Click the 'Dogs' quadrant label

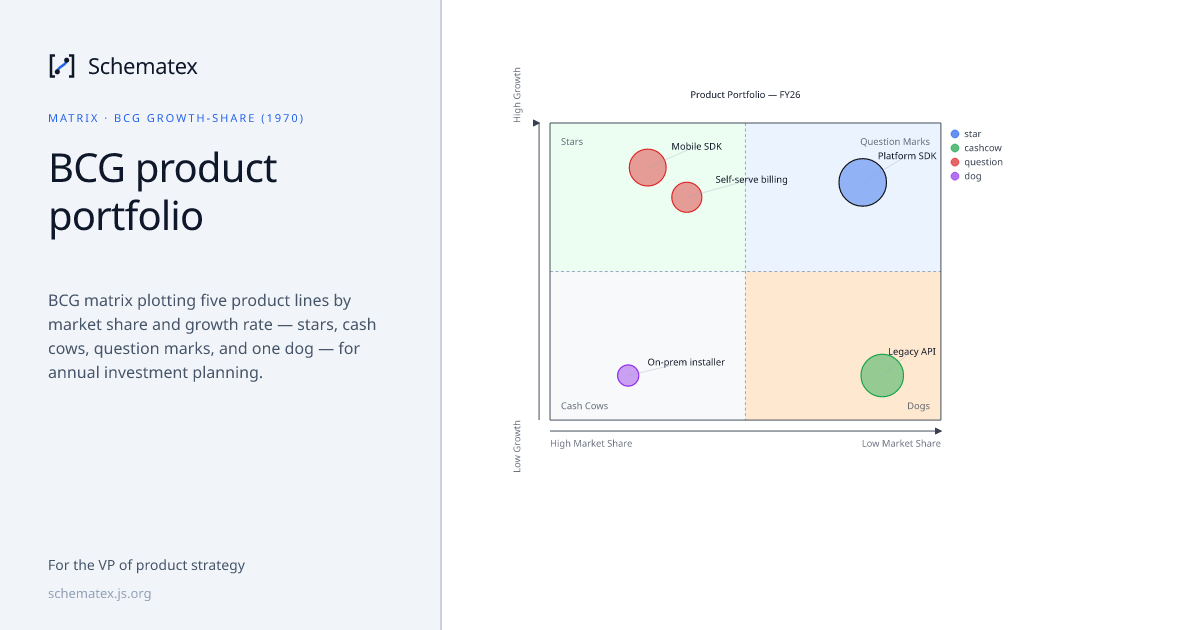(x=919, y=406)
